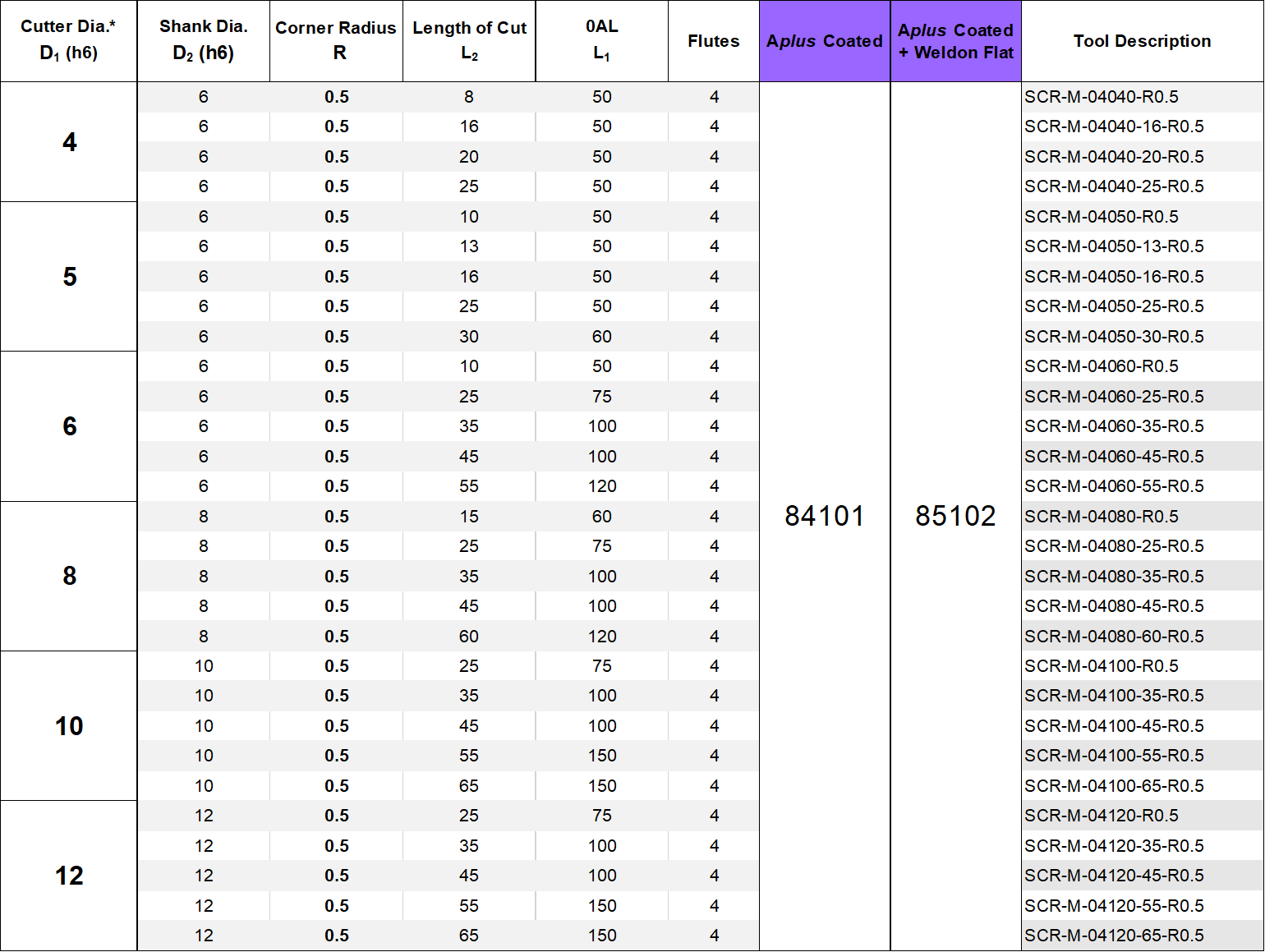Image resolution: width=1265 pixels, height=952 pixels.
Task: Select the bold cutter diameter 8 cell
Action: tap(70, 576)
